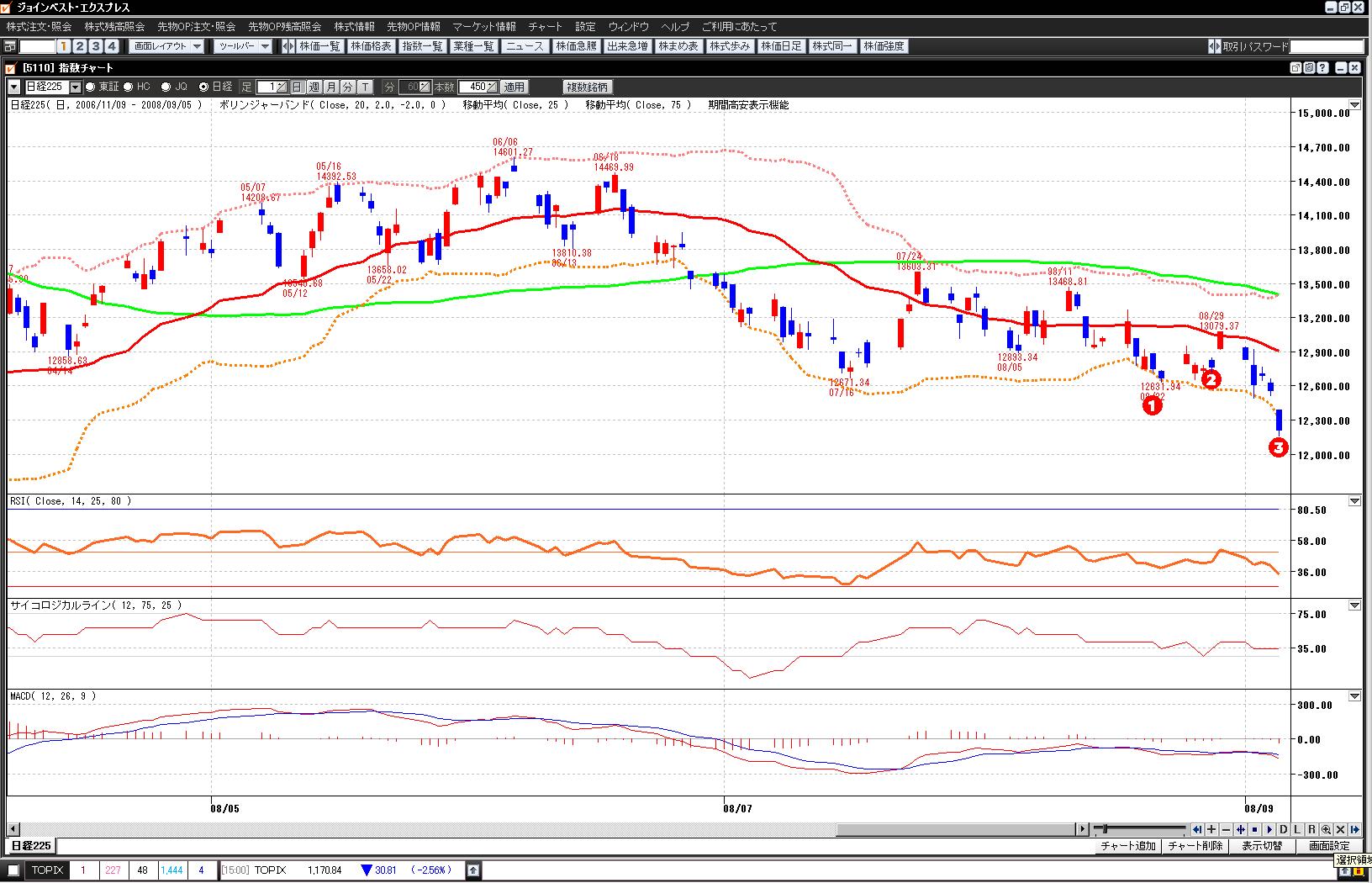Click the チャート追加 button

[1127, 846]
